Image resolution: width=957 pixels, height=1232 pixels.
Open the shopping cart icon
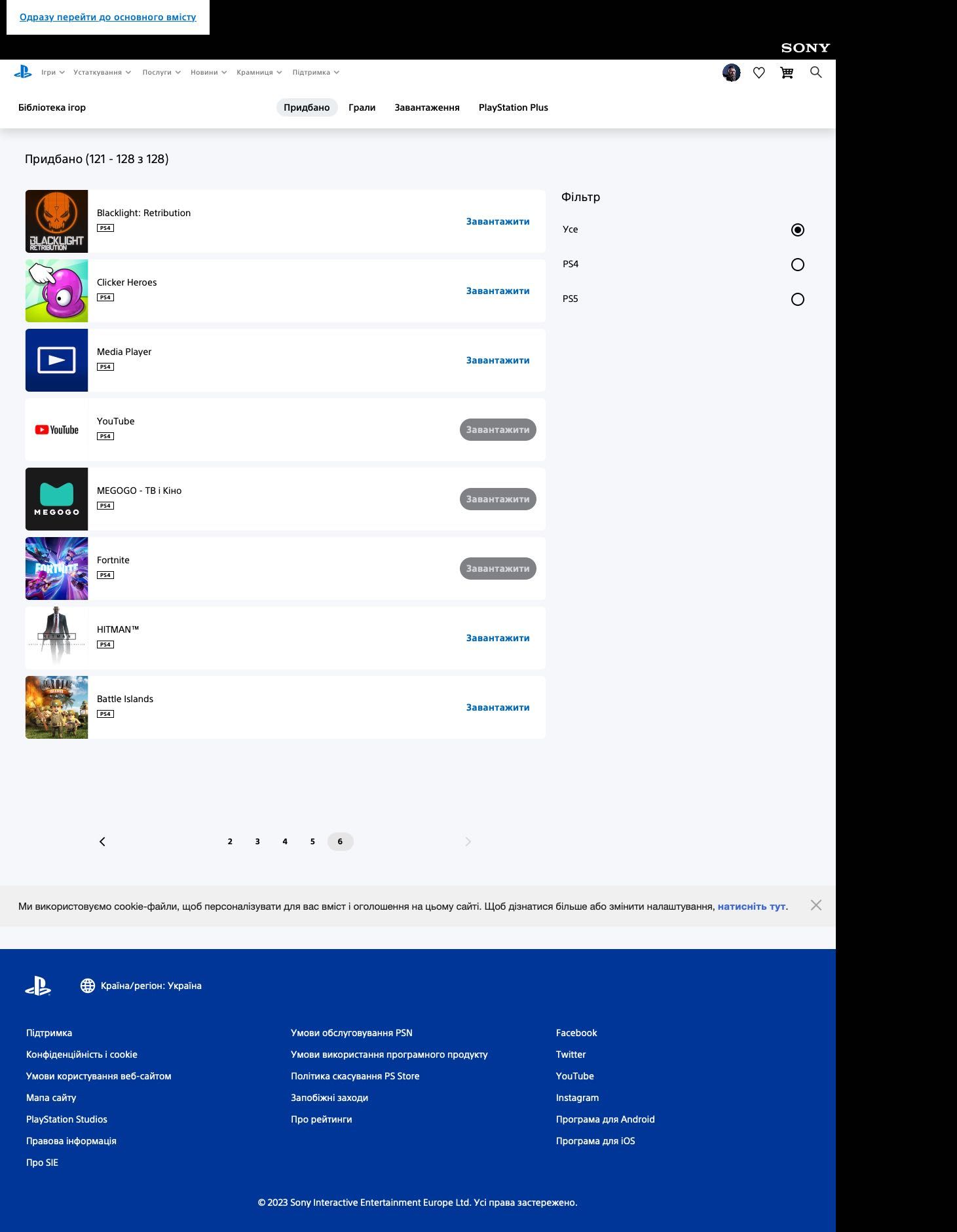(787, 73)
